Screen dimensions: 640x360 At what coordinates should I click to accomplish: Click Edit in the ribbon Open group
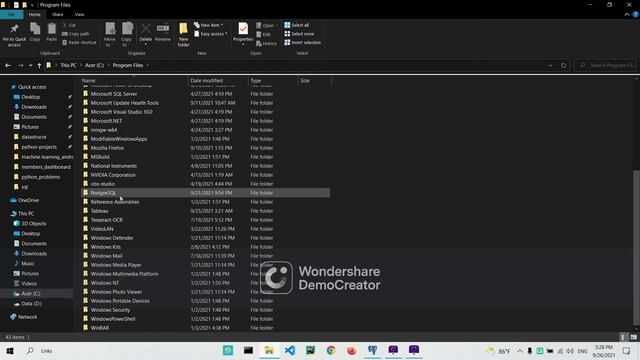[263, 34]
